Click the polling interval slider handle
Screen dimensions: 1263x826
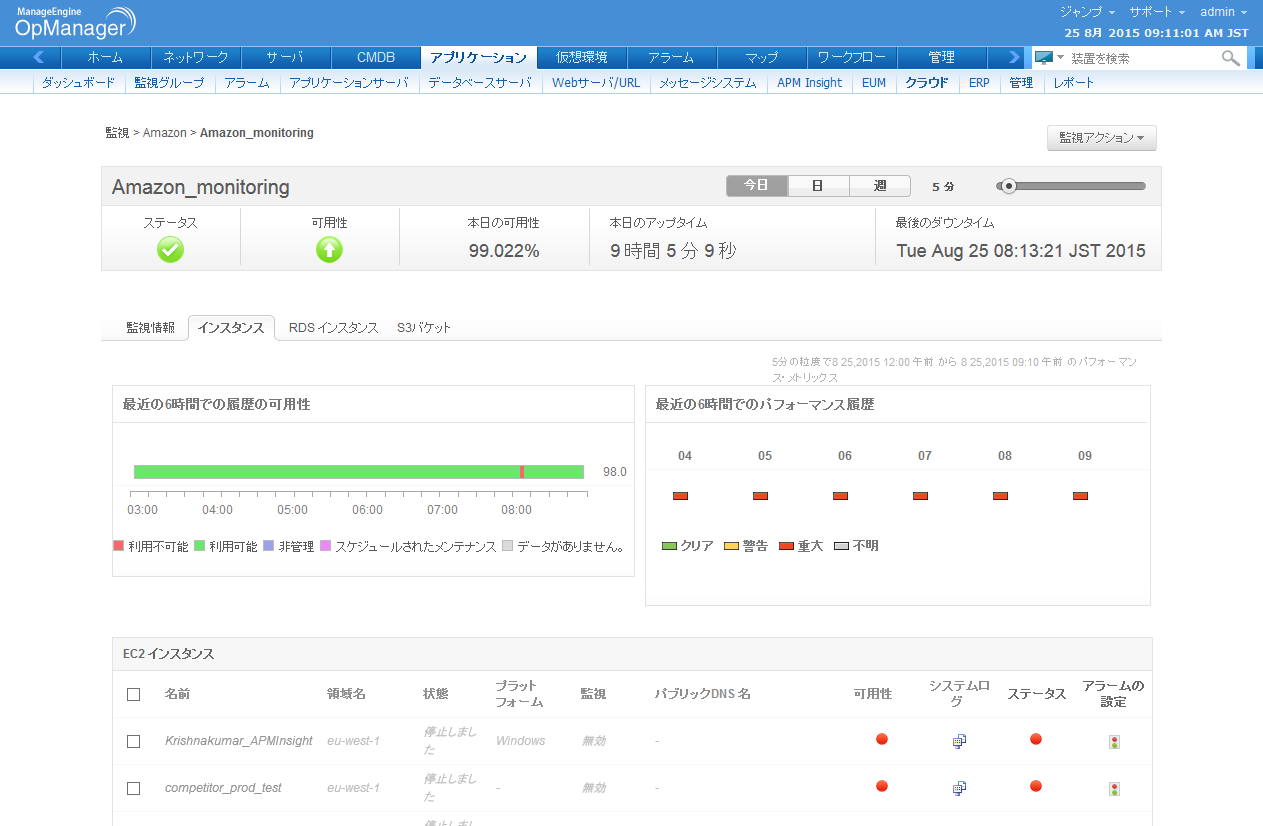[1009, 186]
